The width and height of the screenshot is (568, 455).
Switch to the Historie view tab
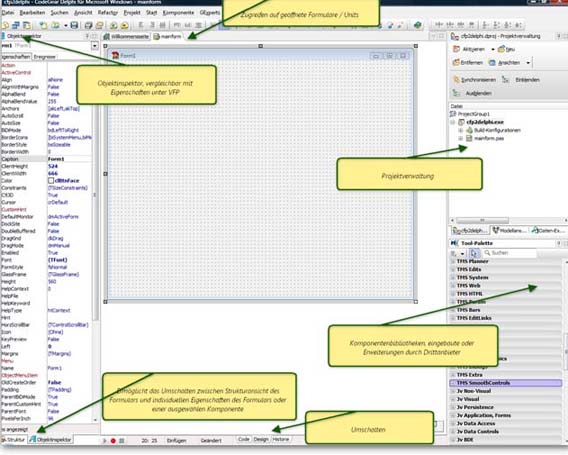281,439
